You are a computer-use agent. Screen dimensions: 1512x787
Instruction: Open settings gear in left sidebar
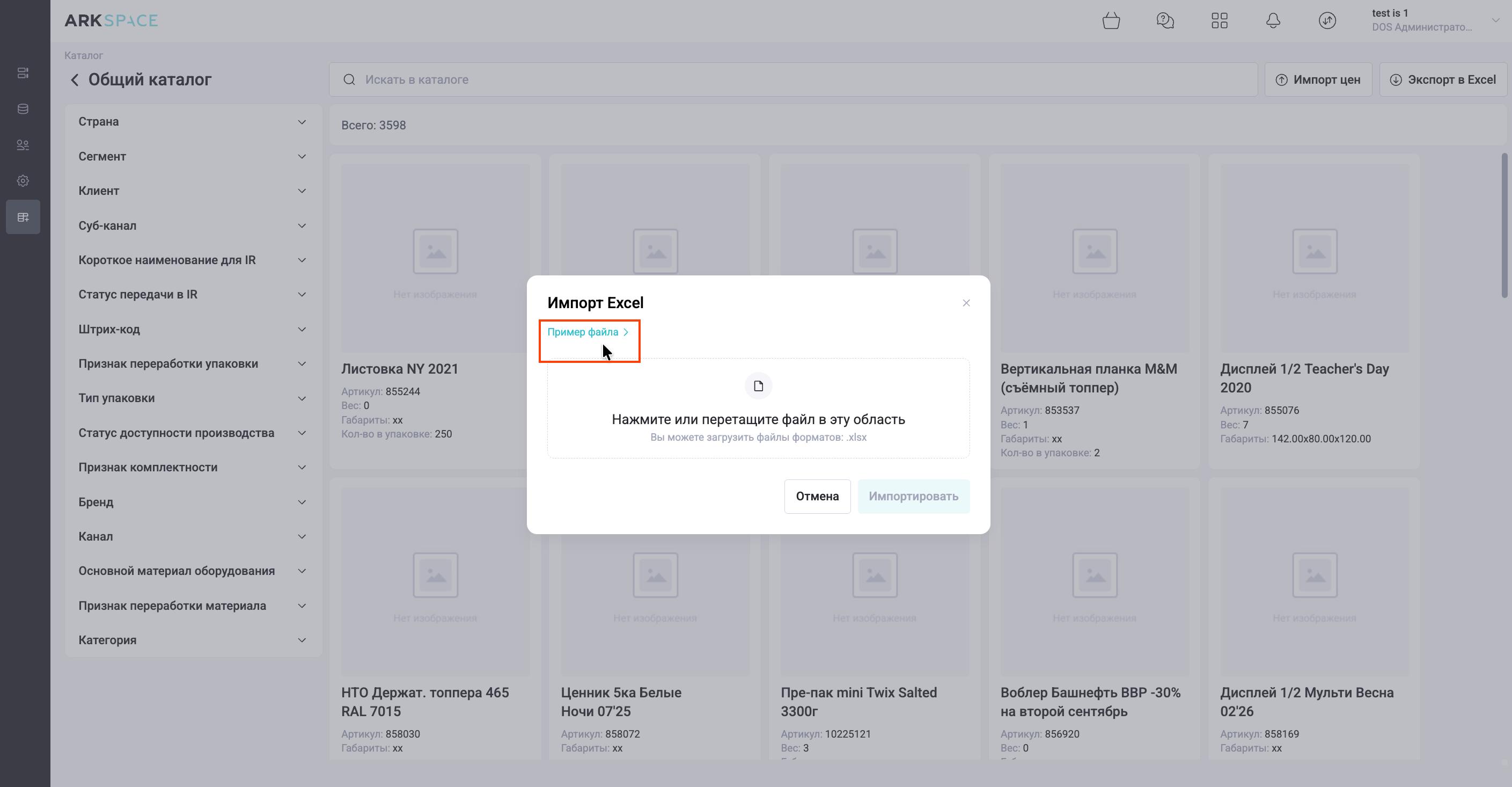pyautogui.click(x=23, y=181)
